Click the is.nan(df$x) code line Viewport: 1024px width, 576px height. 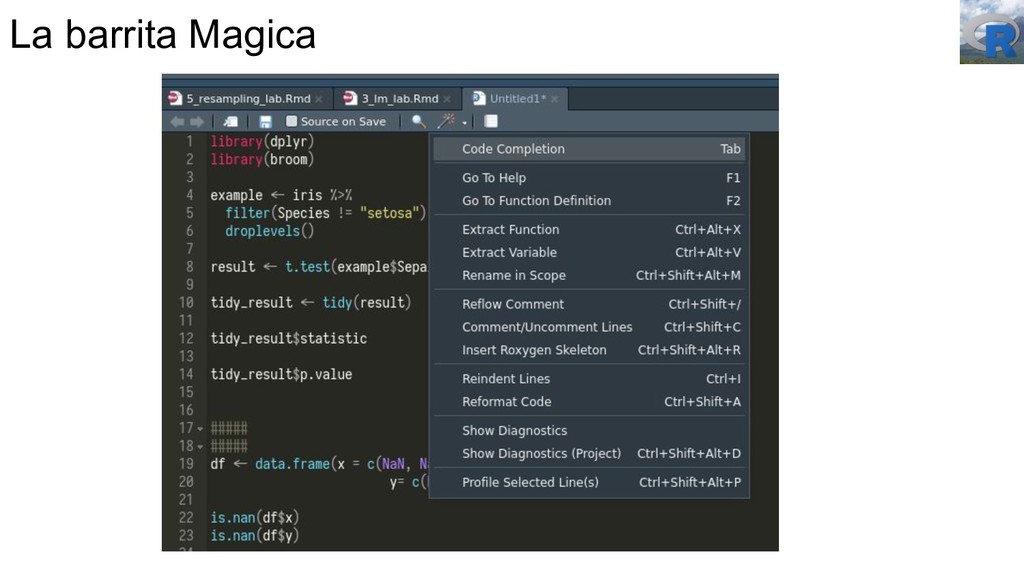click(x=255, y=518)
